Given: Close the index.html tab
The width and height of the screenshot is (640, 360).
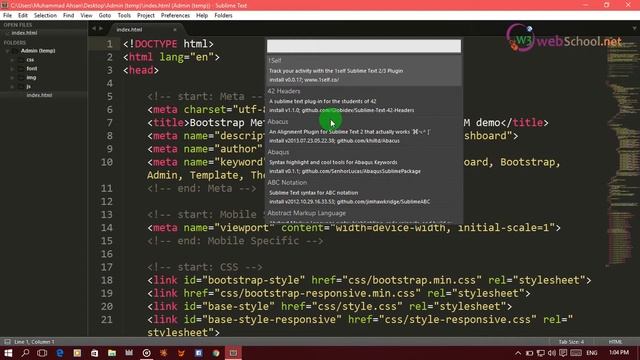Looking at the screenshot, I should (x=175, y=30).
